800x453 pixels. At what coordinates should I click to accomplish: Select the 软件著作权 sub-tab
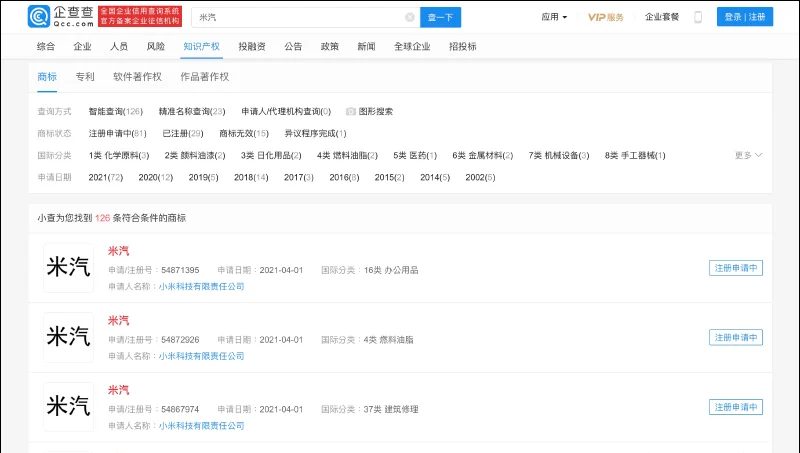tap(137, 77)
